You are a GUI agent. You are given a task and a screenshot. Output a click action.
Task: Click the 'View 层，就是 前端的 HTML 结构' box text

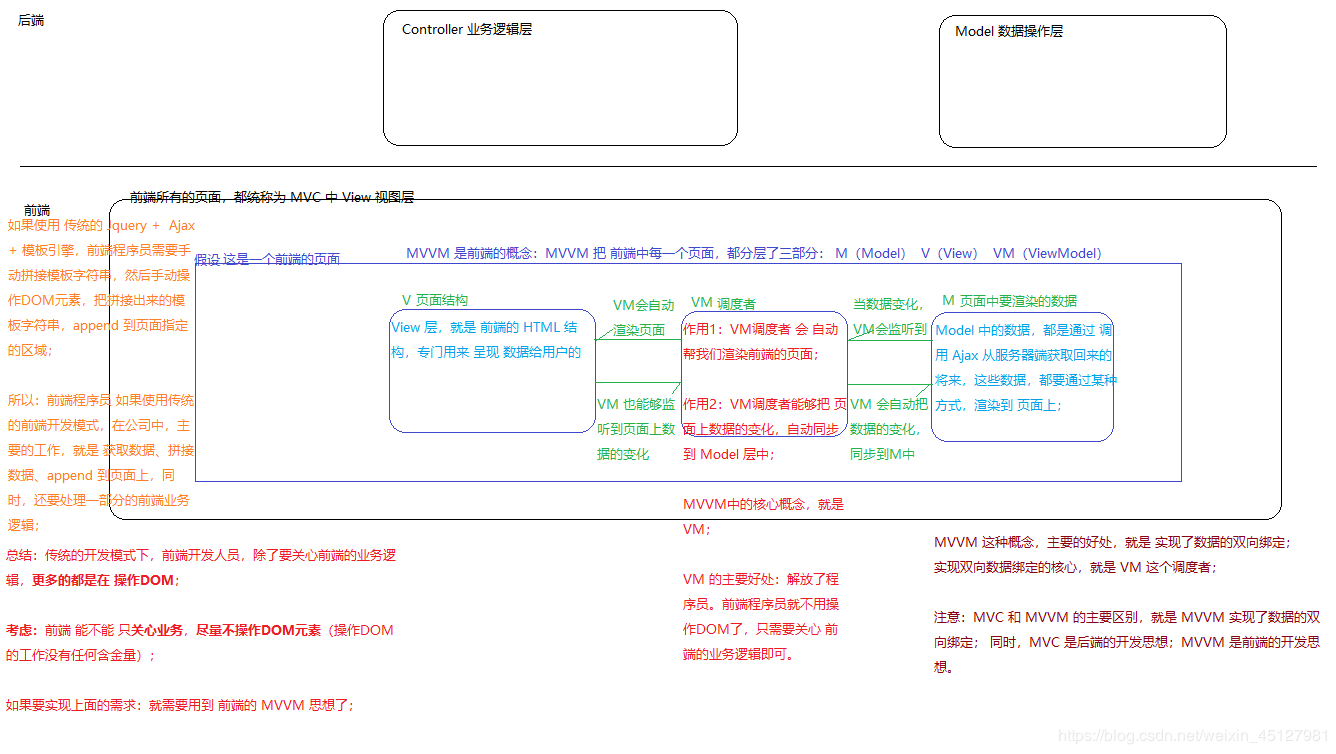coord(486,340)
